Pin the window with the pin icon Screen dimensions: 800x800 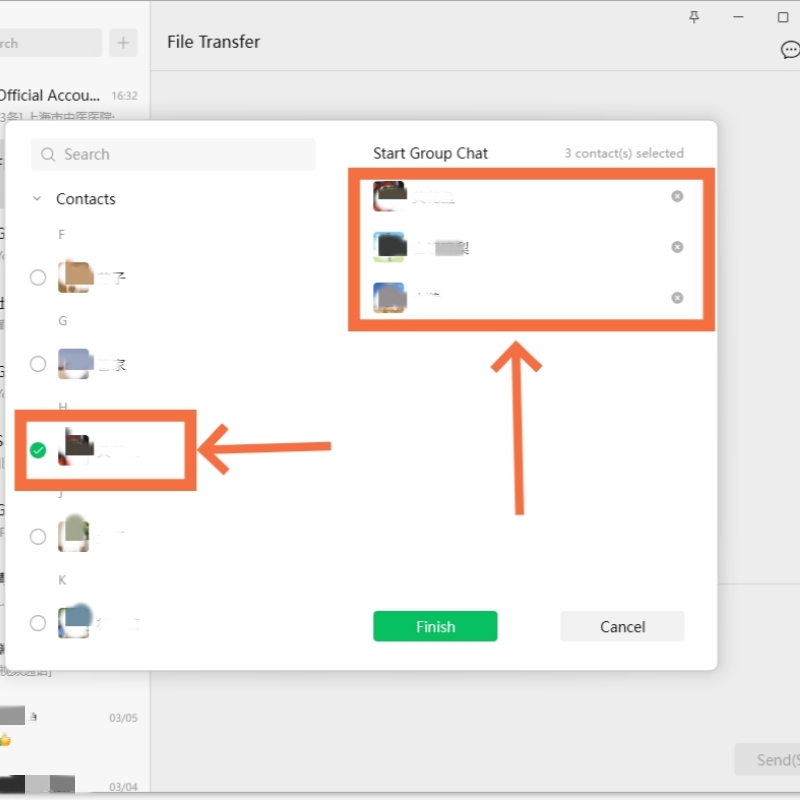[x=694, y=17]
